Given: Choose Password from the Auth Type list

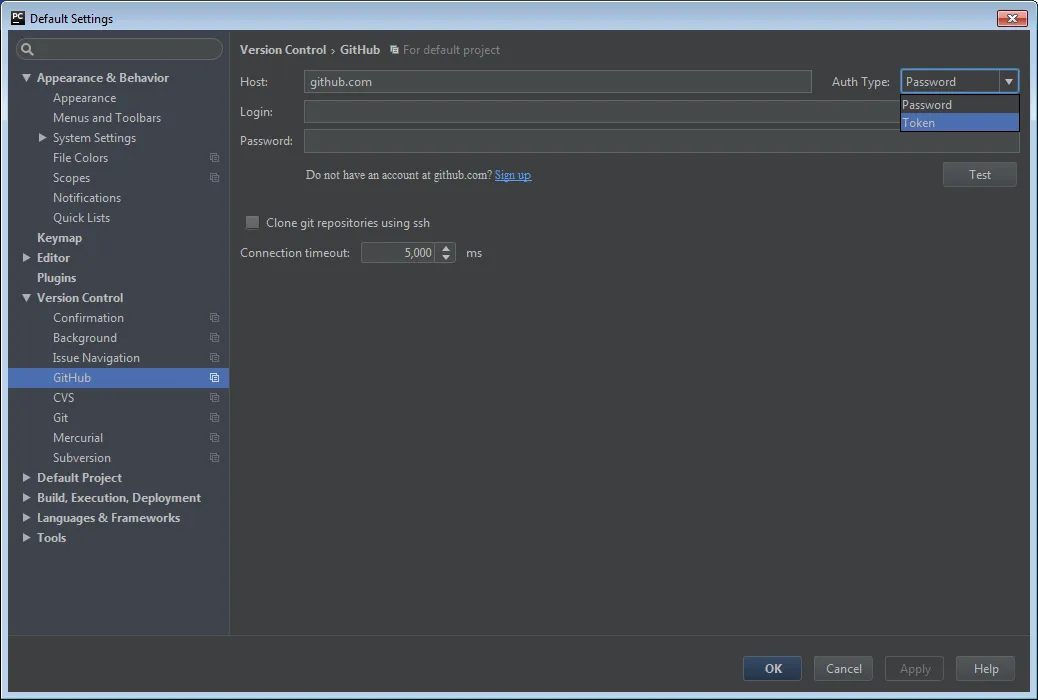Looking at the screenshot, I should tap(959, 105).
